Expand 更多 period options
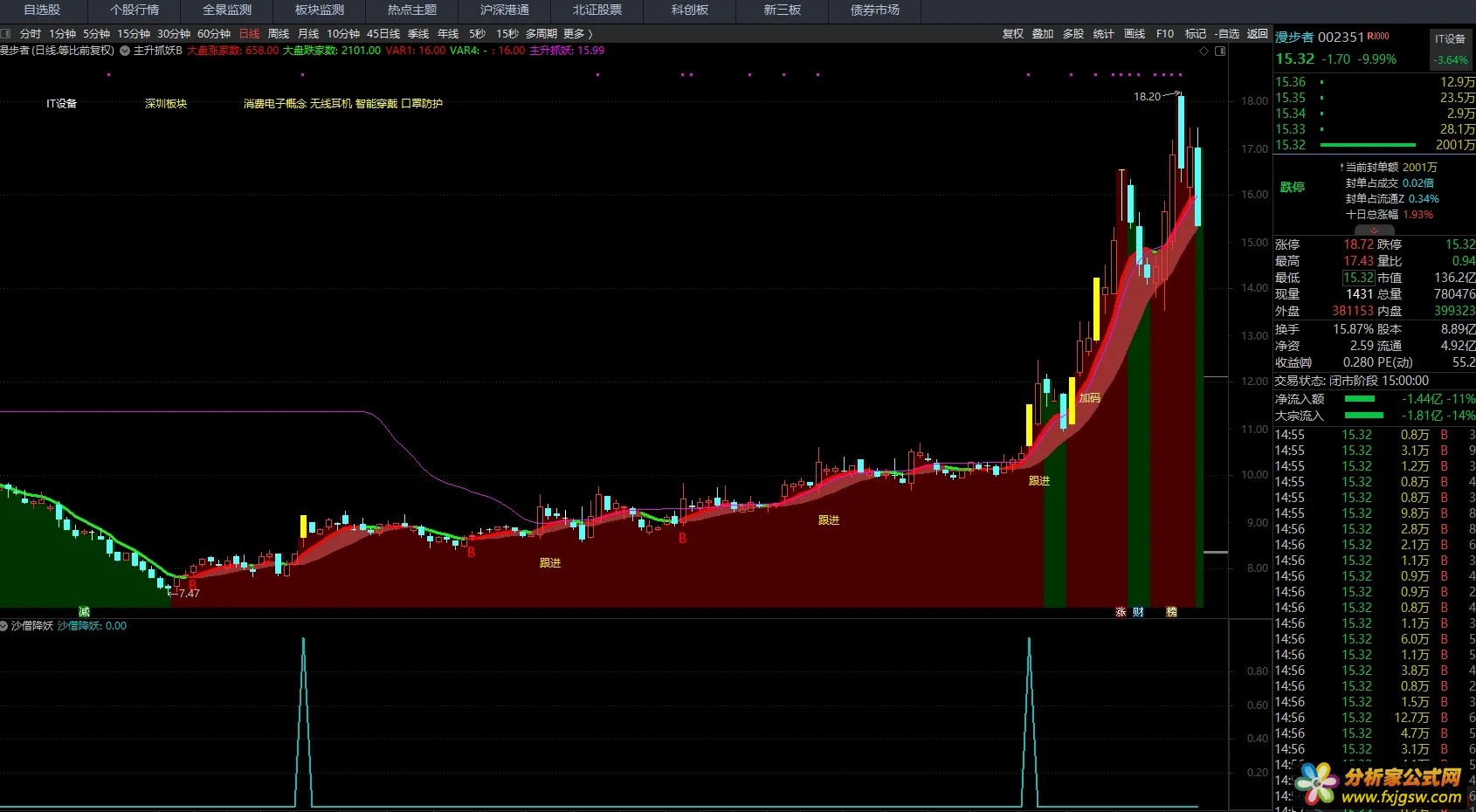 [577, 34]
